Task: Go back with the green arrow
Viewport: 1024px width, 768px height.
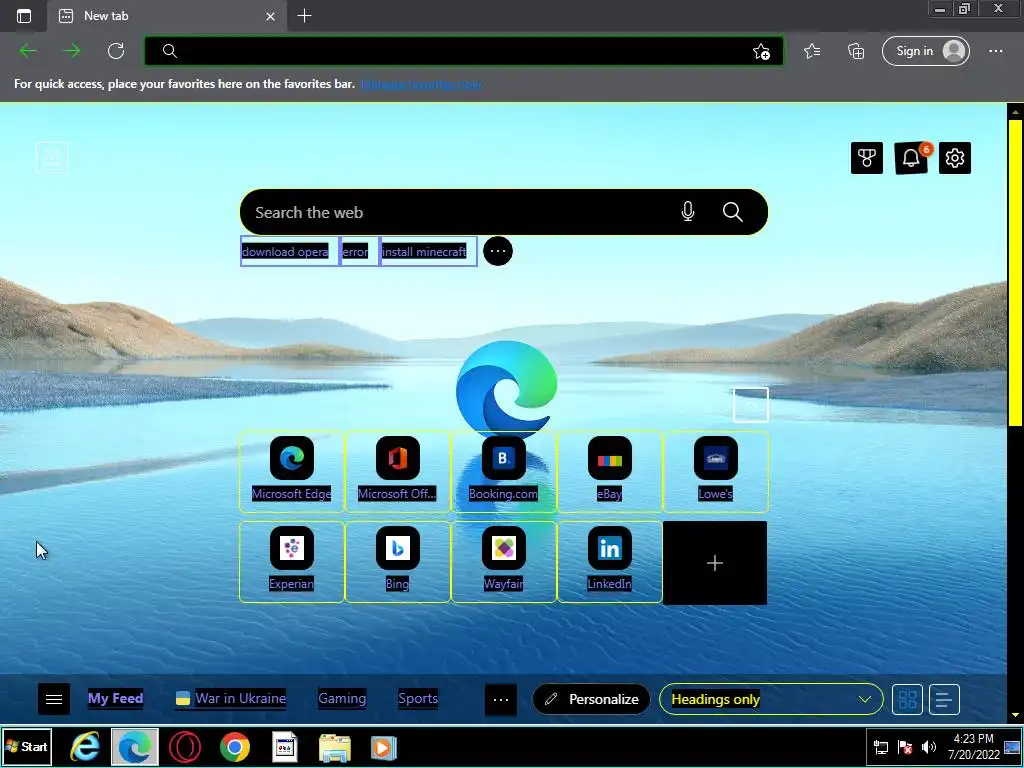Action: click(28, 51)
